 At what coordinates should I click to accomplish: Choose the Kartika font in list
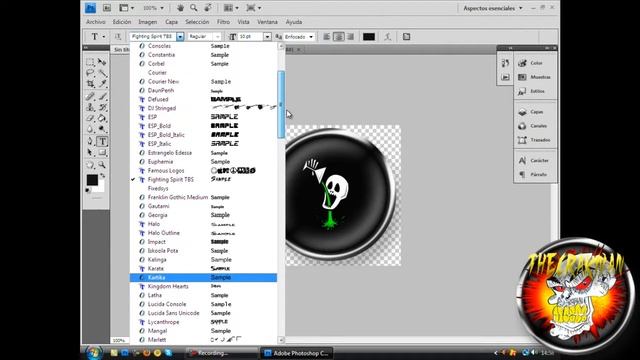(x=203, y=278)
